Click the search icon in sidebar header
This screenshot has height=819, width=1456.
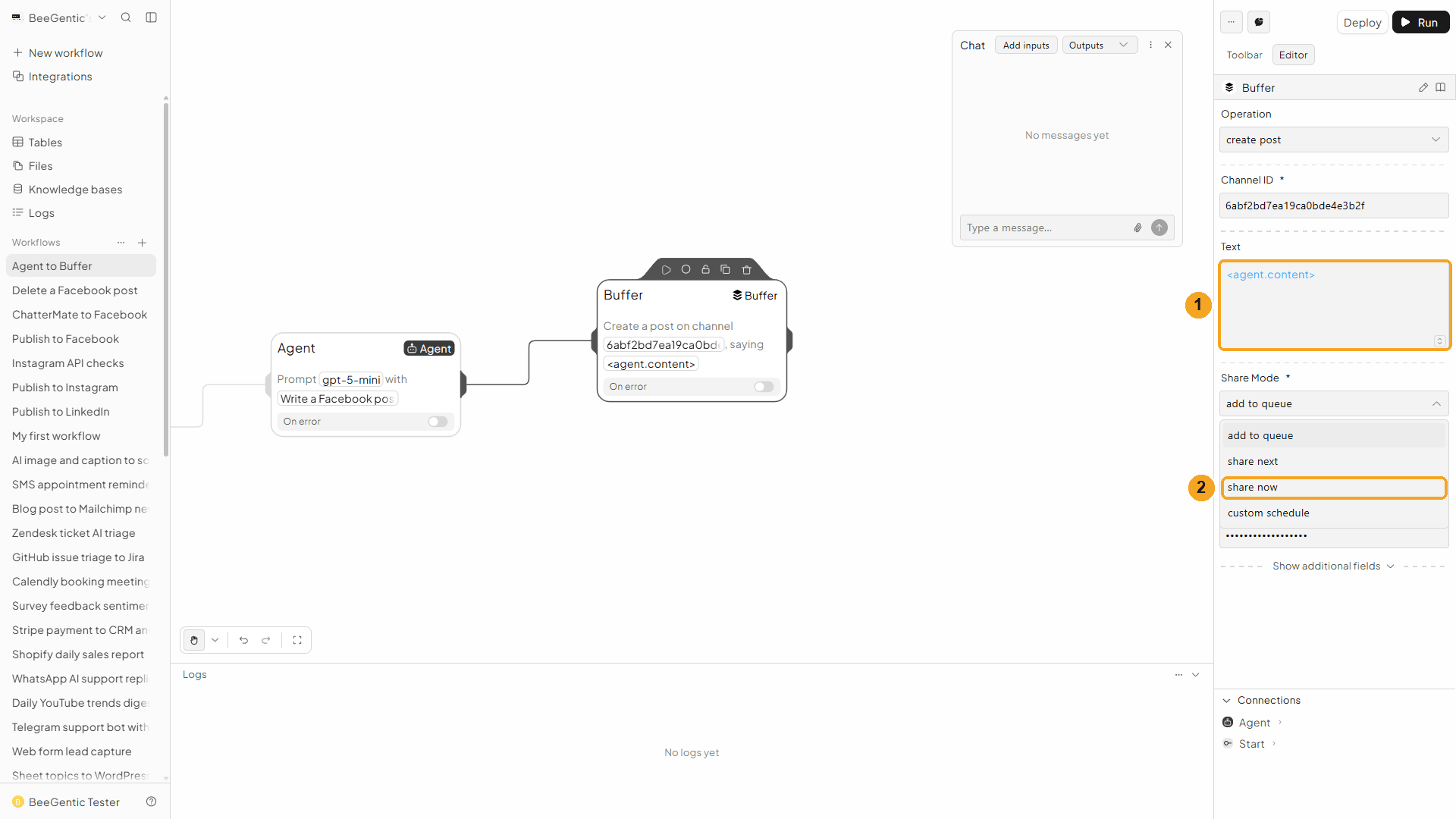(126, 17)
